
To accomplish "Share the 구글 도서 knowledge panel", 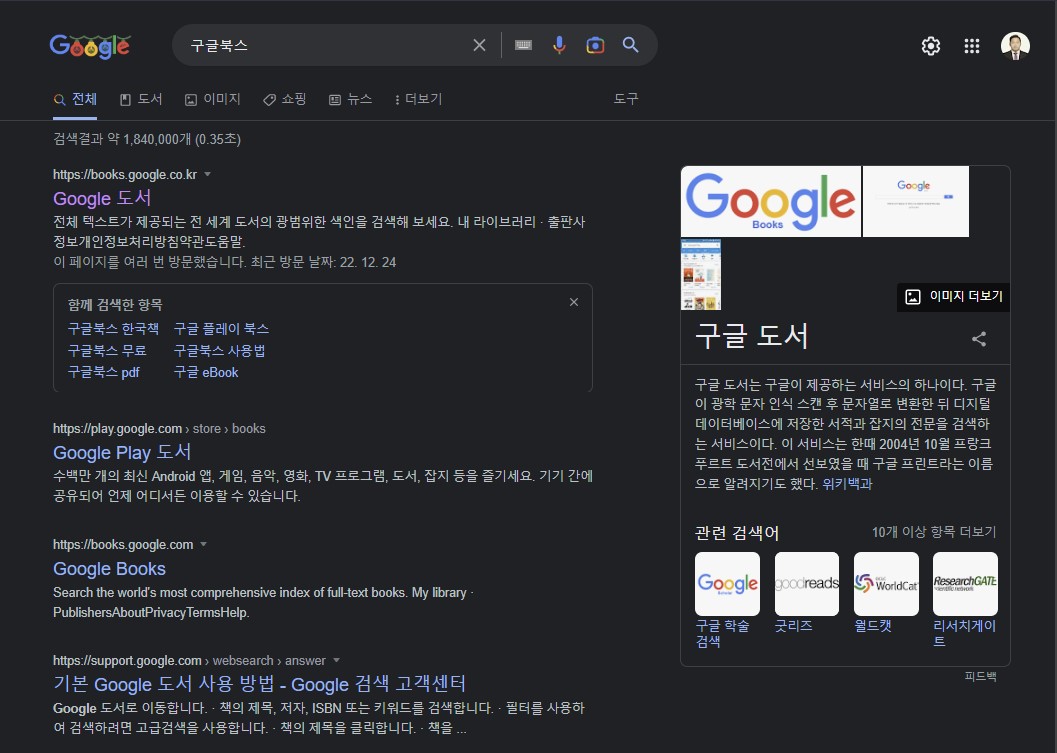I will point(979,338).
